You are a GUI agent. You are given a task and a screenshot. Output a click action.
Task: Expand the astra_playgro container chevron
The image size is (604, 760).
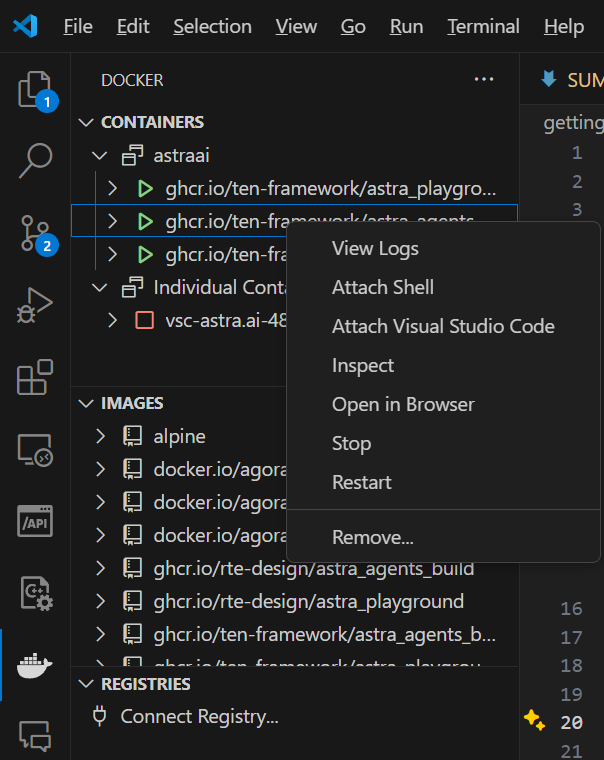[112, 189]
